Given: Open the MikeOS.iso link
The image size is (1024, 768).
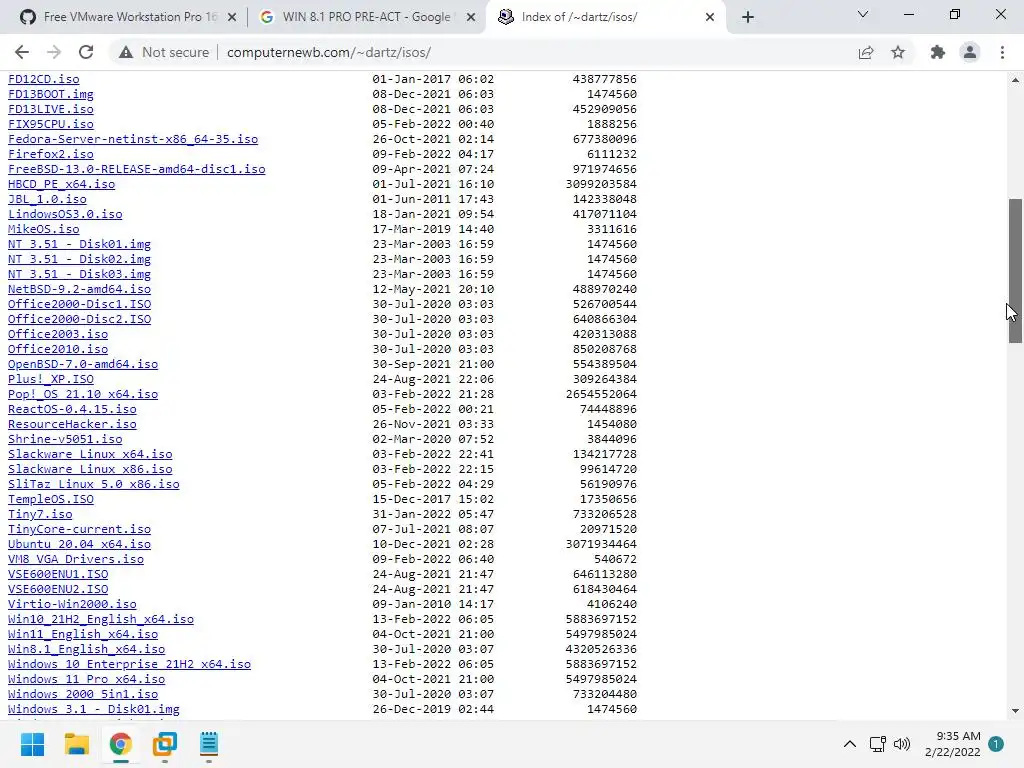Looking at the screenshot, I should click(44, 229).
